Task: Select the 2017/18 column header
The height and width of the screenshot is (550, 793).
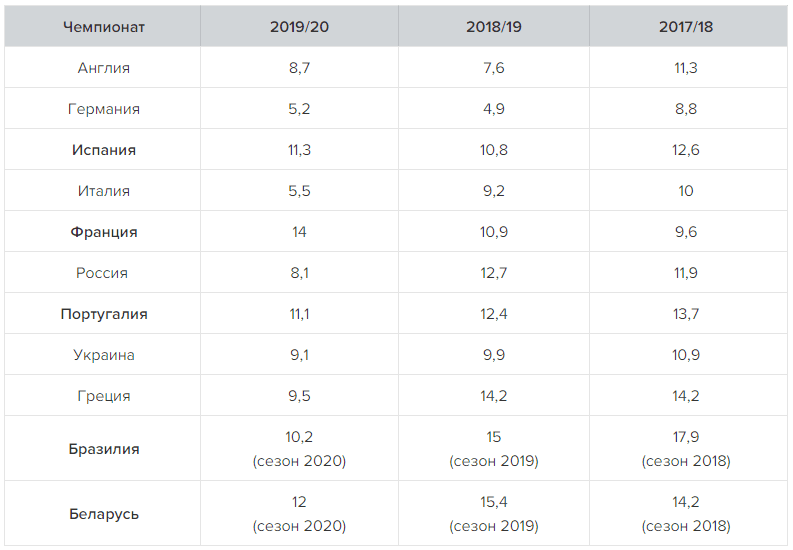Action: 686,27
